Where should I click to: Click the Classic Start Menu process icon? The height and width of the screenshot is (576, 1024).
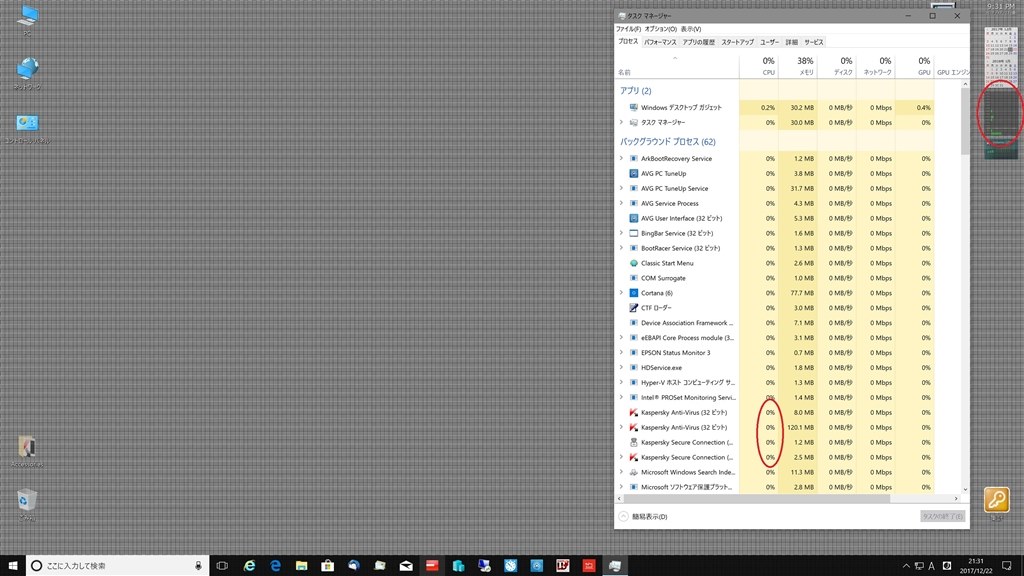tap(633, 263)
